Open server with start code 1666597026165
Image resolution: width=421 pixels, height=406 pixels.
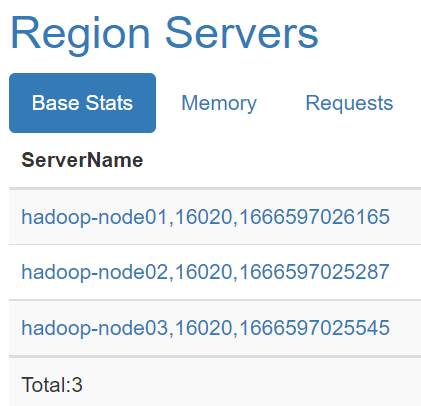pos(206,217)
